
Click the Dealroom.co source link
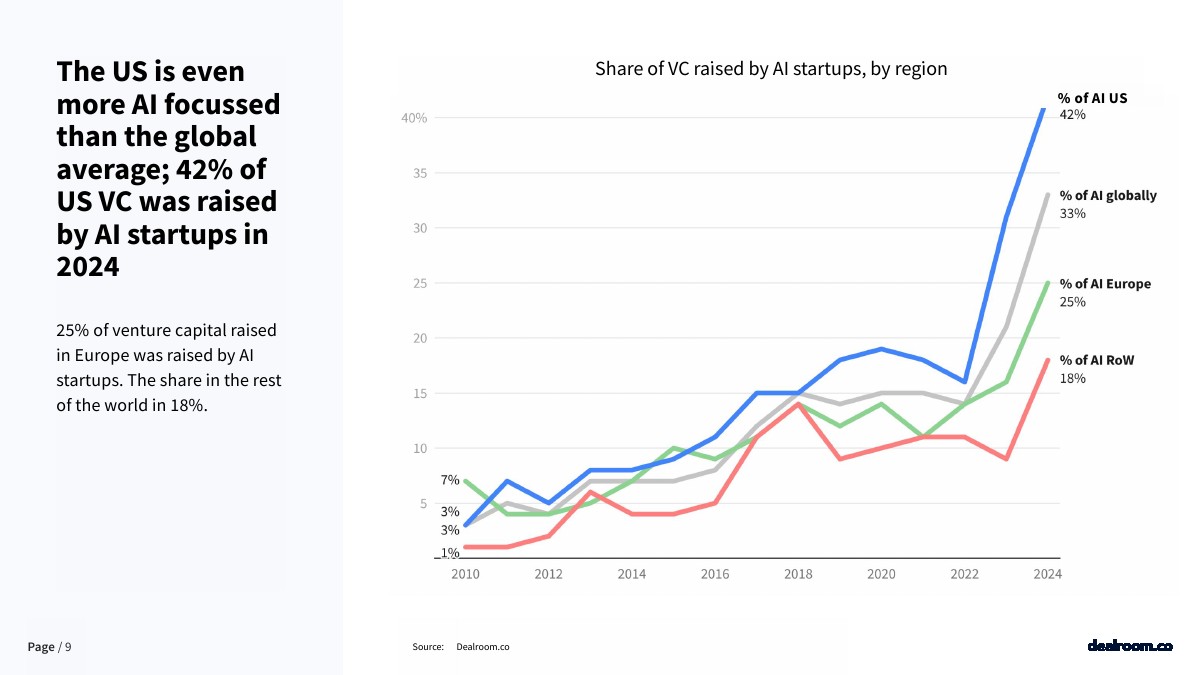[x=482, y=647]
